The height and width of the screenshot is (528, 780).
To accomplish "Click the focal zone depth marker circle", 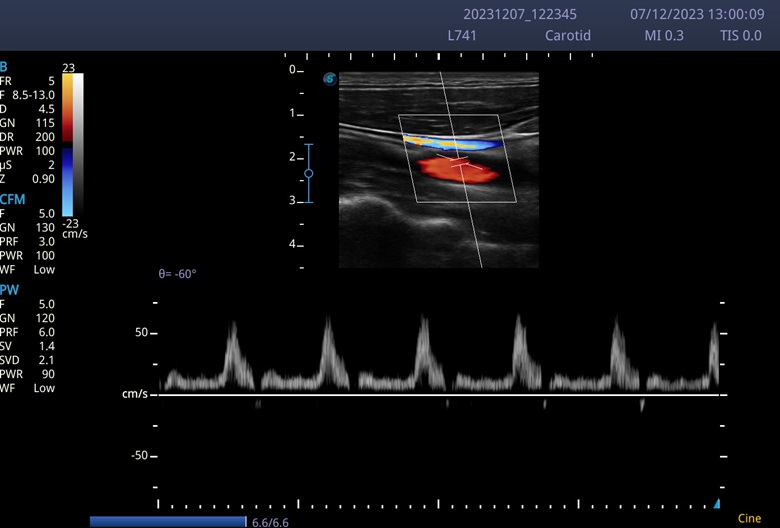I will pos(308,173).
